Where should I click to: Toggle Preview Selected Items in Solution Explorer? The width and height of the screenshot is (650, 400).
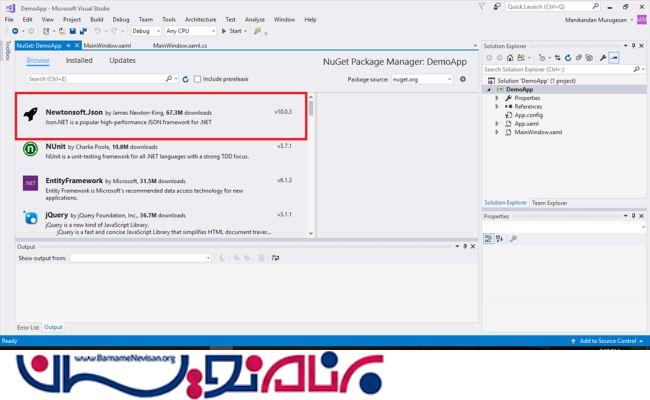click(x=614, y=58)
